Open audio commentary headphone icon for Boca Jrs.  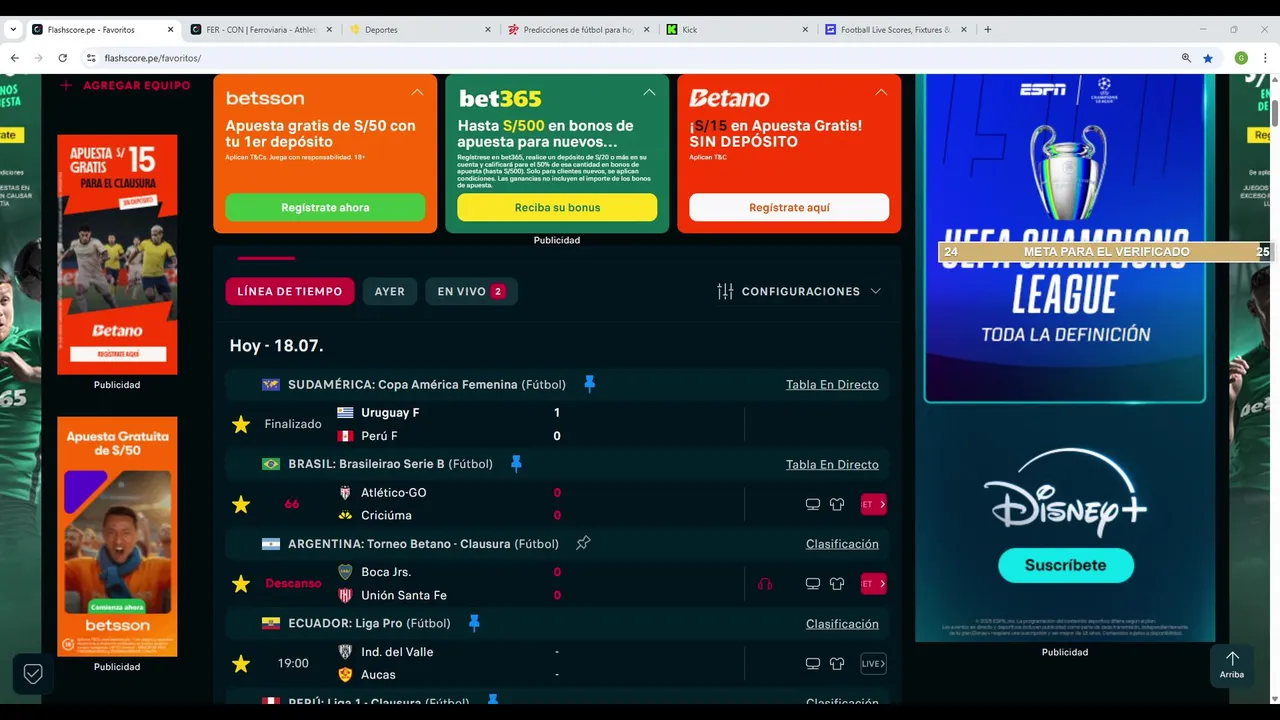[x=765, y=584]
